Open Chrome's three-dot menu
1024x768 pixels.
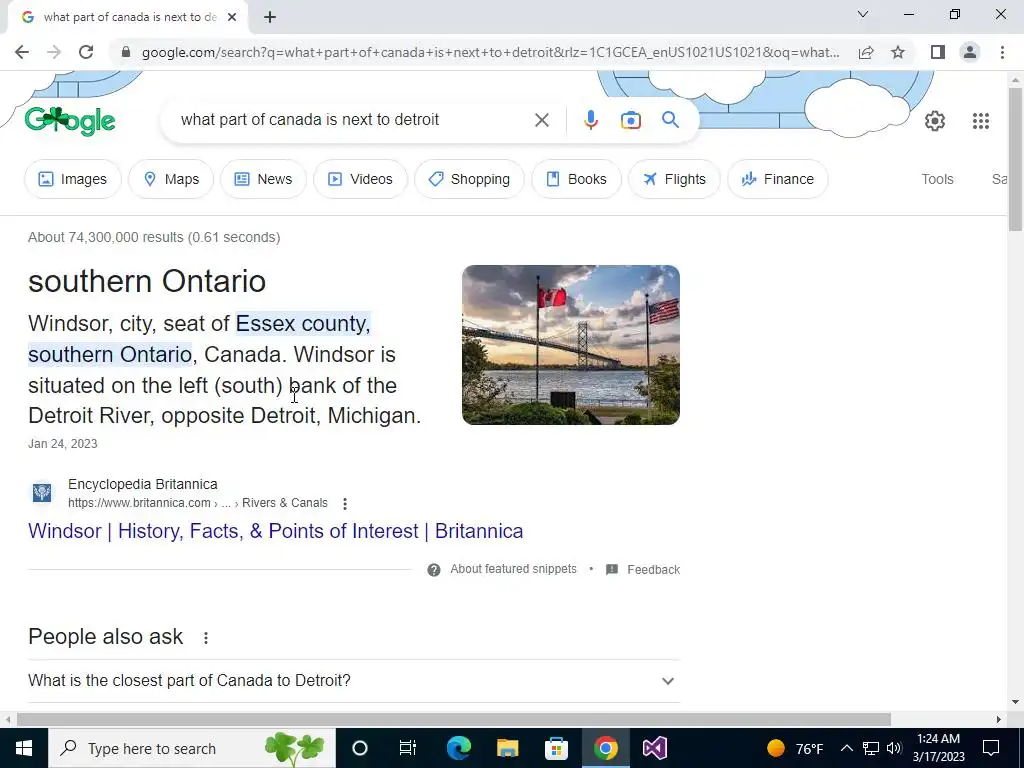[1002, 52]
